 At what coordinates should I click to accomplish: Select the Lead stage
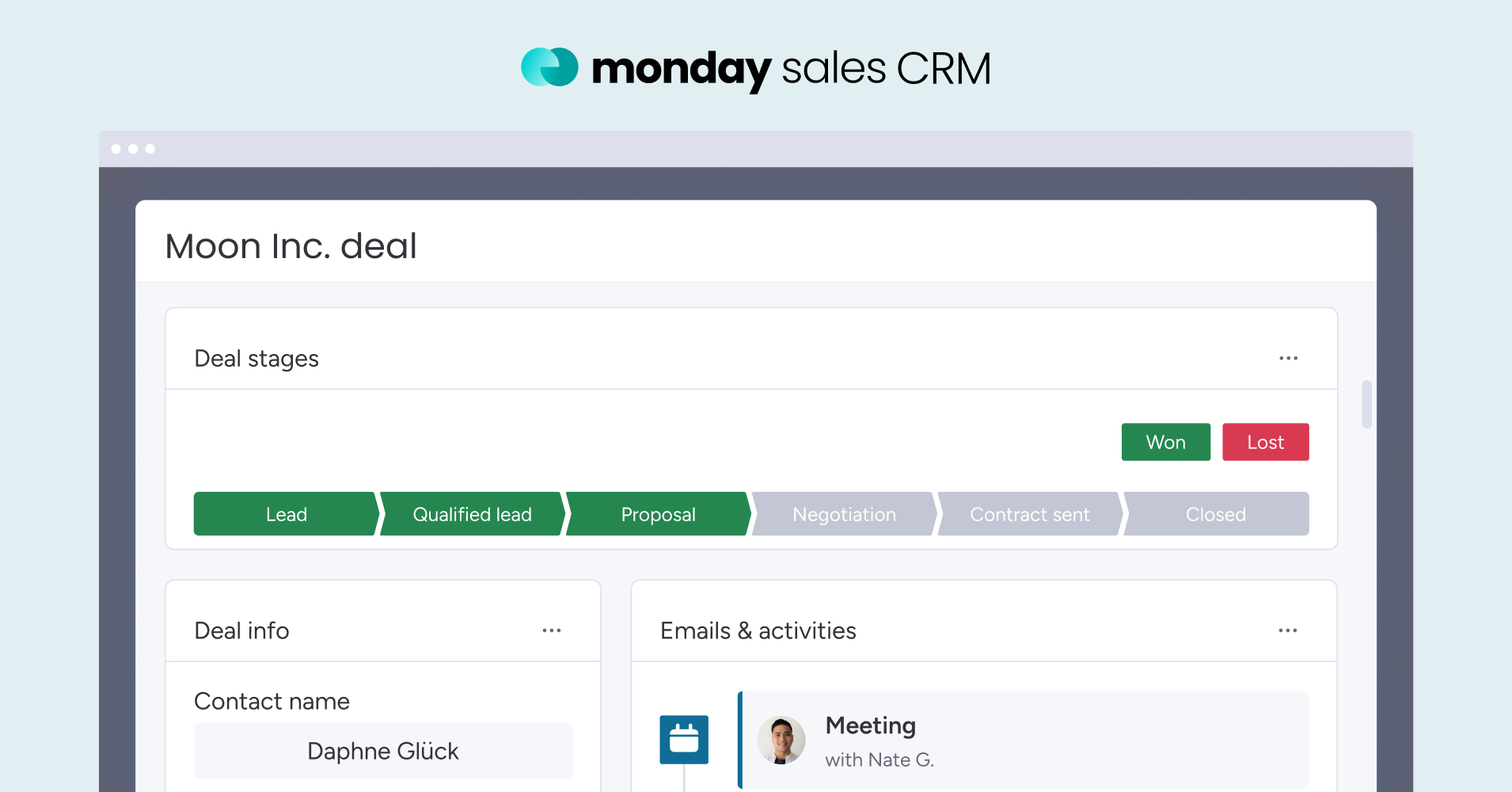286,514
